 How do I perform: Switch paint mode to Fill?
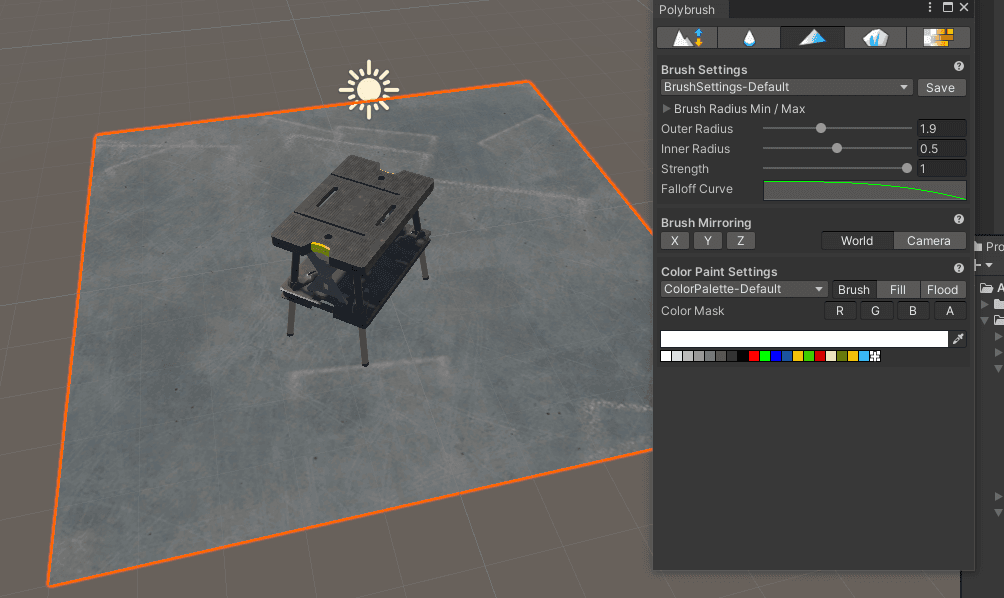pos(898,289)
